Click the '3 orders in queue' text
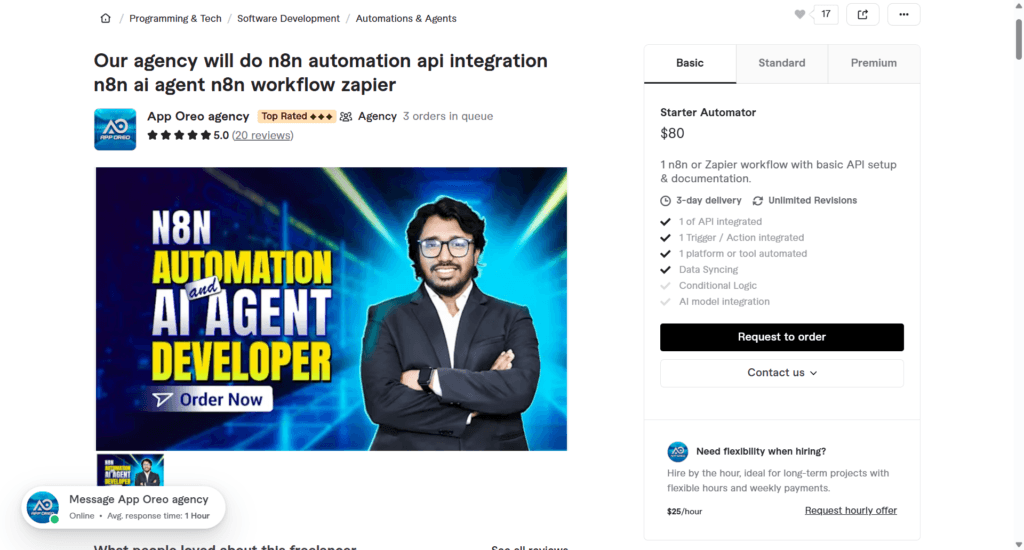 (x=448, y=116)
